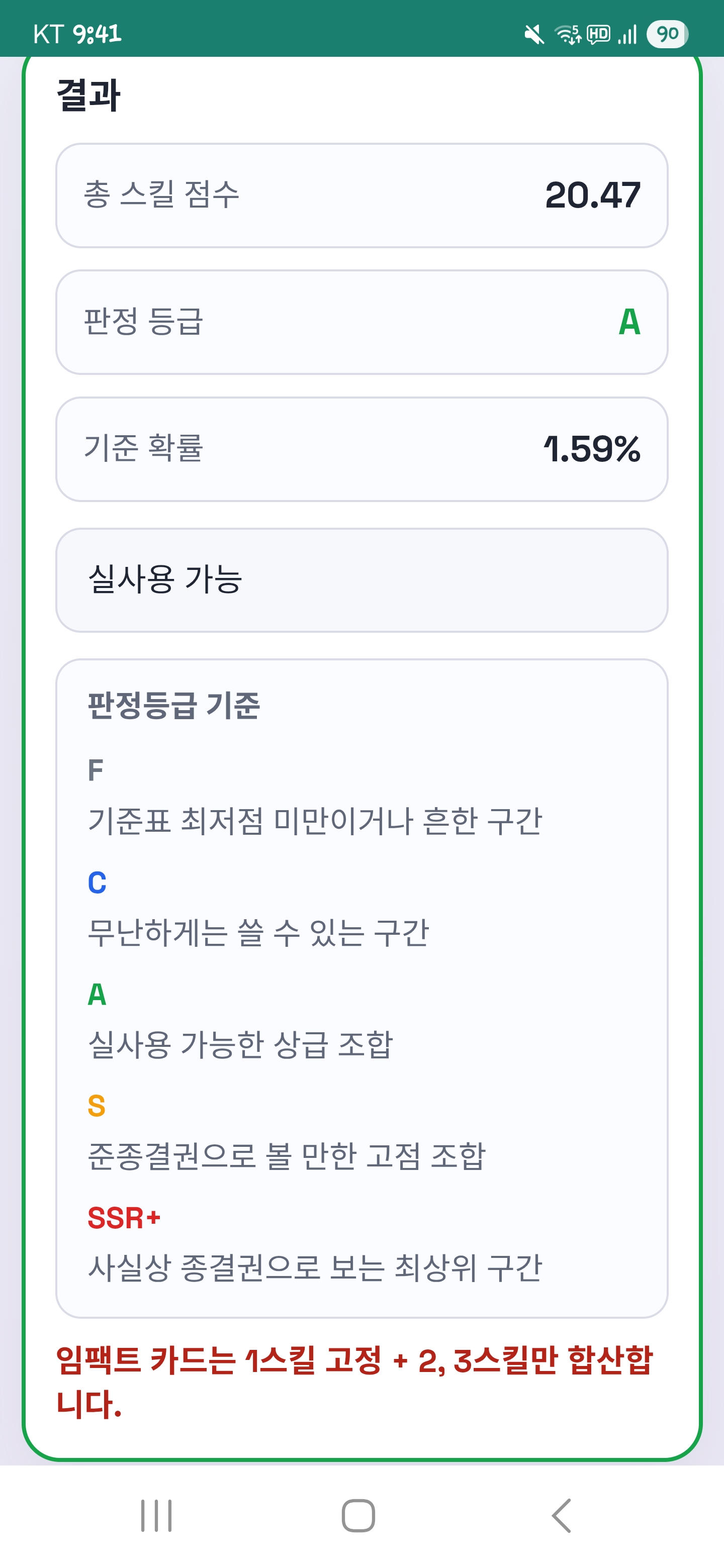Tap the Wi-Fi icon in status bar

coord(568,34)
